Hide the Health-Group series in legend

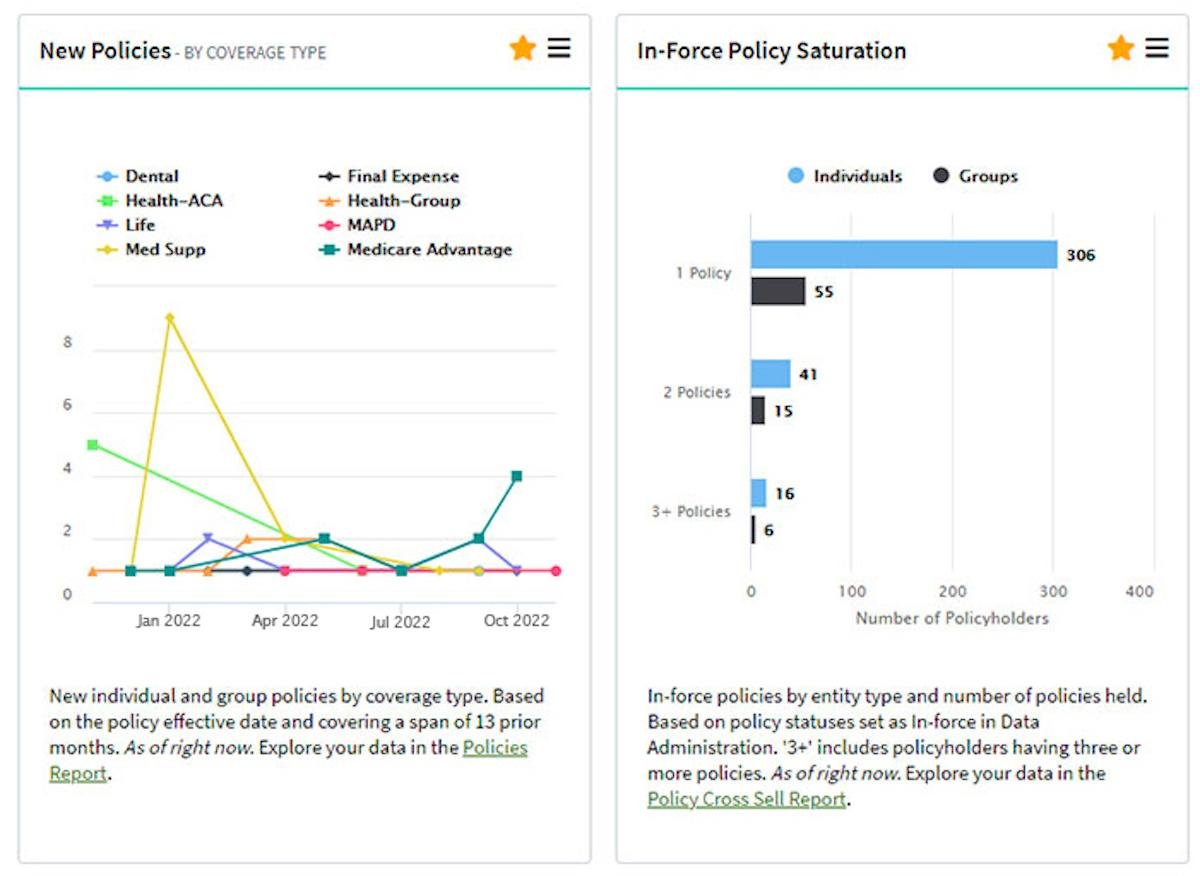[403, 201]
